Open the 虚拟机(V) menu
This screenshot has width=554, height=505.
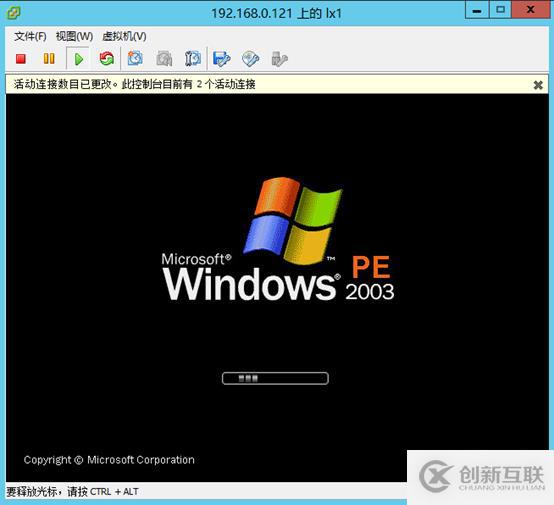click(124, 36)
